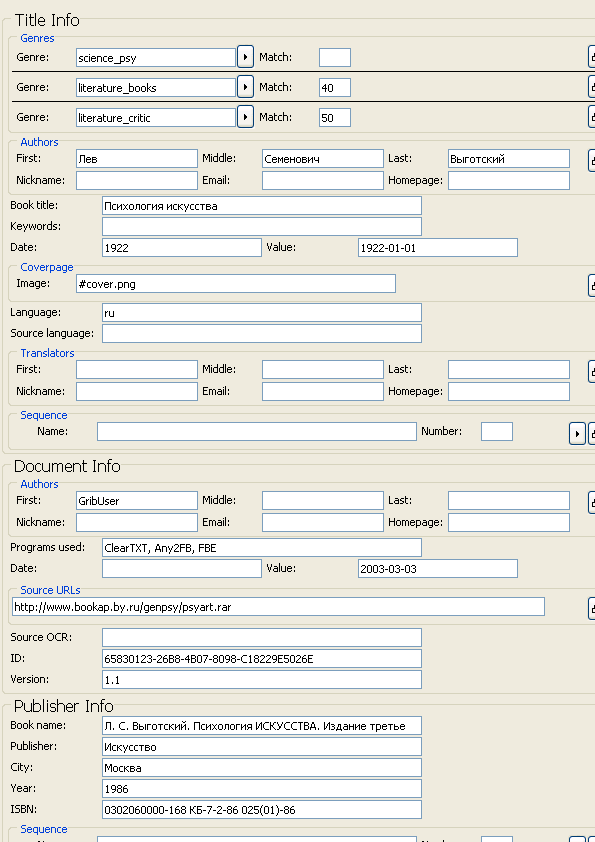Click the Keywords input field
The height and width of the screenshot is (842, 595).
coord(262,227)
